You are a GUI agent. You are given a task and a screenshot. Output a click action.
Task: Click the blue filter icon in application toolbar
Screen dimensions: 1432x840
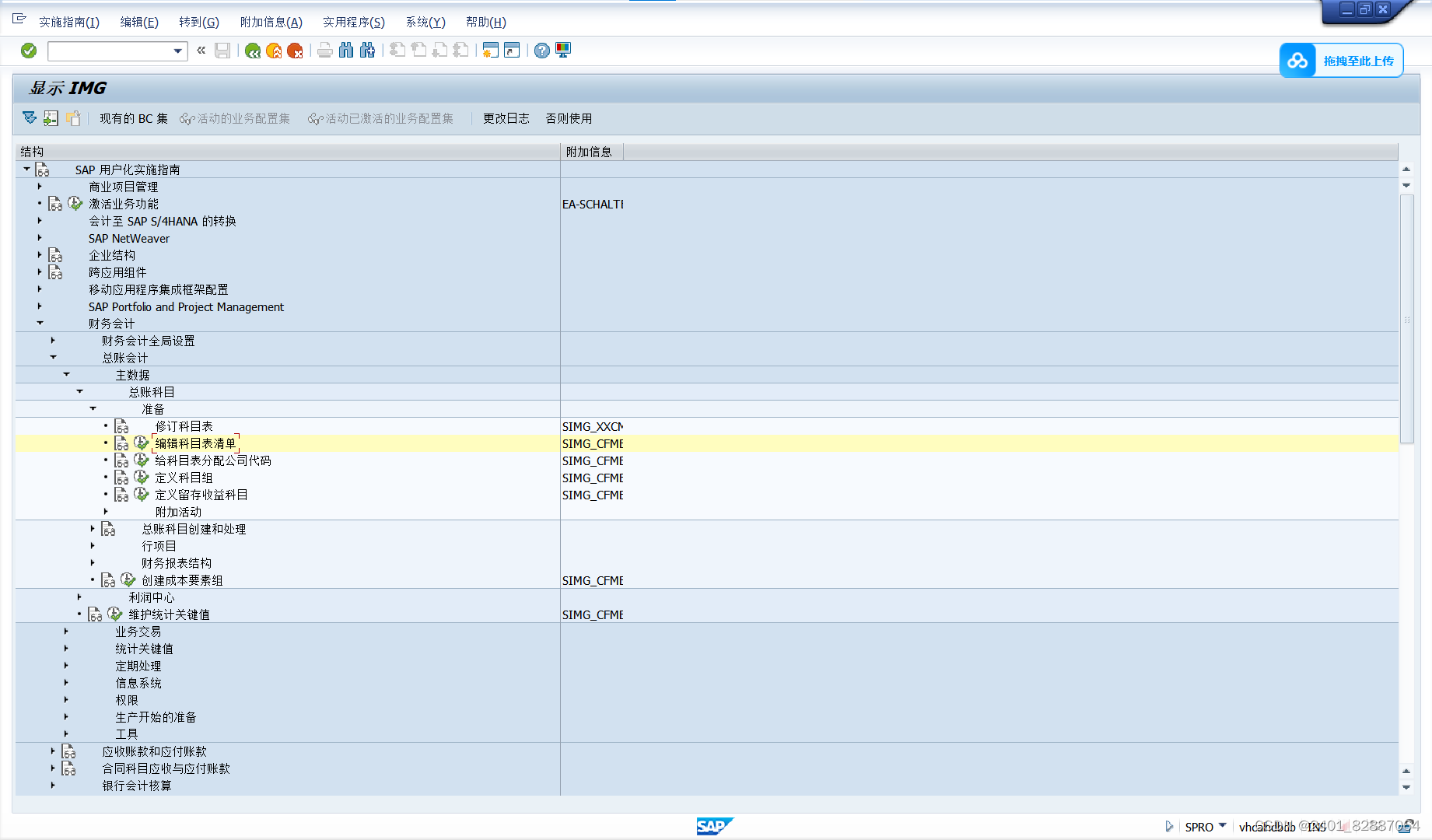tap(29, 118)
